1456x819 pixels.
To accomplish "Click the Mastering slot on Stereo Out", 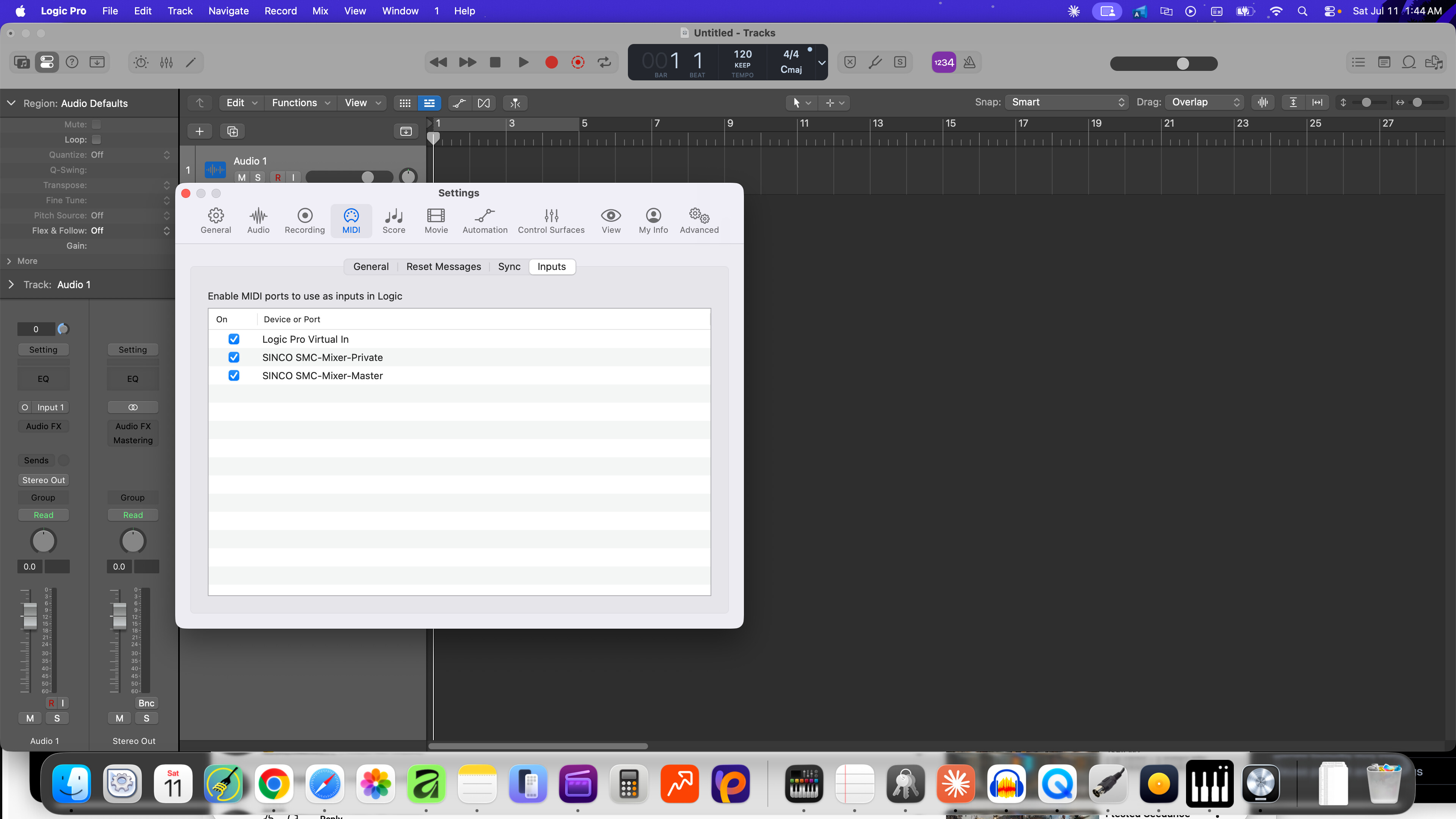I will point(133,440).
